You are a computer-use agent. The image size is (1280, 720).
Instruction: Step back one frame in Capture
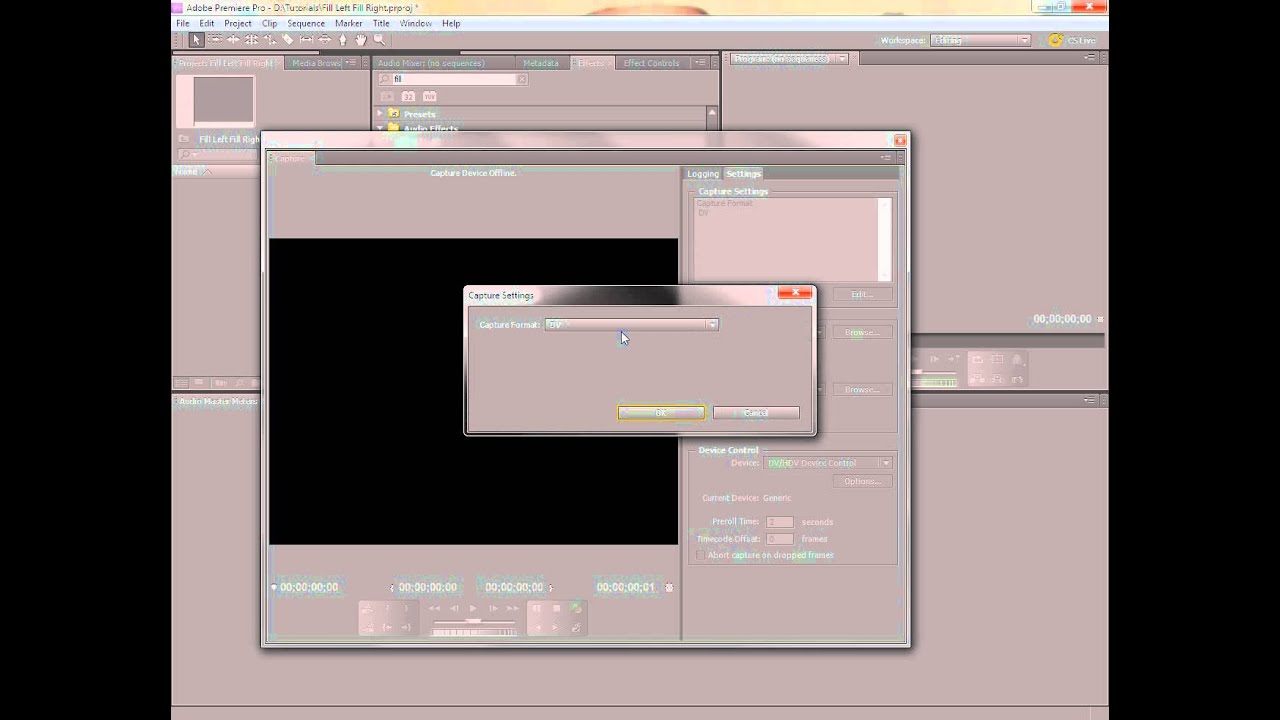pyautogui.click(x=454, y=608)
